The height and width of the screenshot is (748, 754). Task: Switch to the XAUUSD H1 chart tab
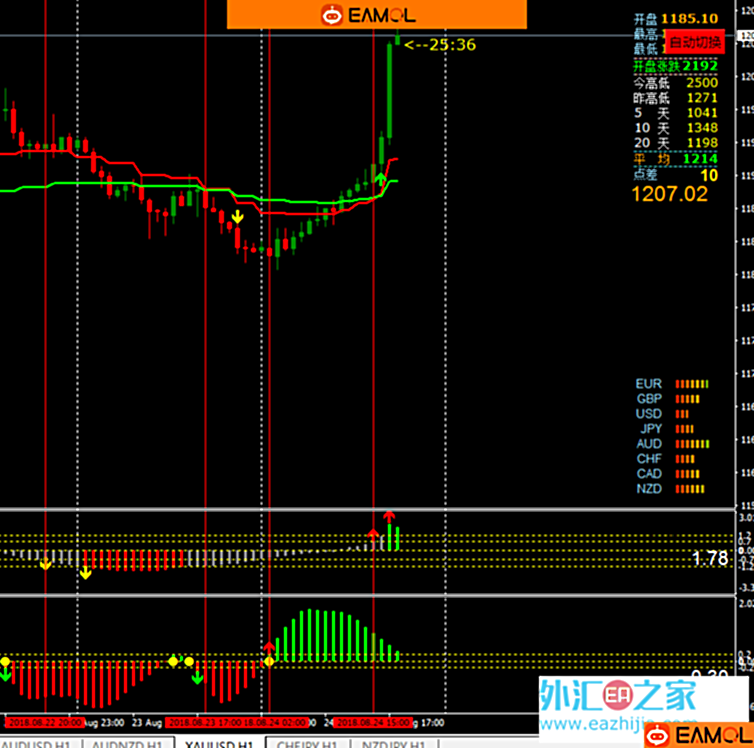tap(219, 741)
